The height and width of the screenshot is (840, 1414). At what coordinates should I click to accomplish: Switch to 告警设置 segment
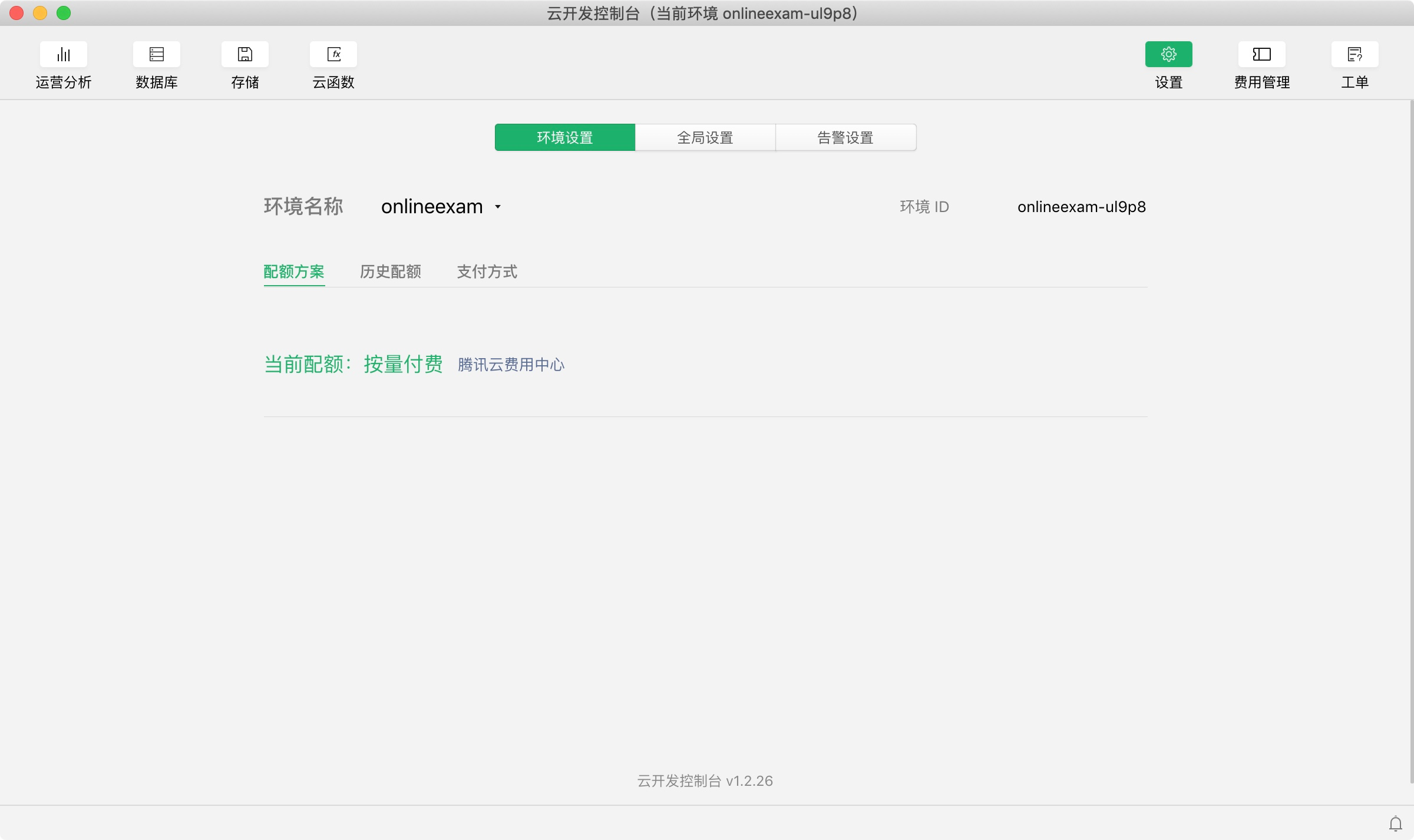[845, 138]
